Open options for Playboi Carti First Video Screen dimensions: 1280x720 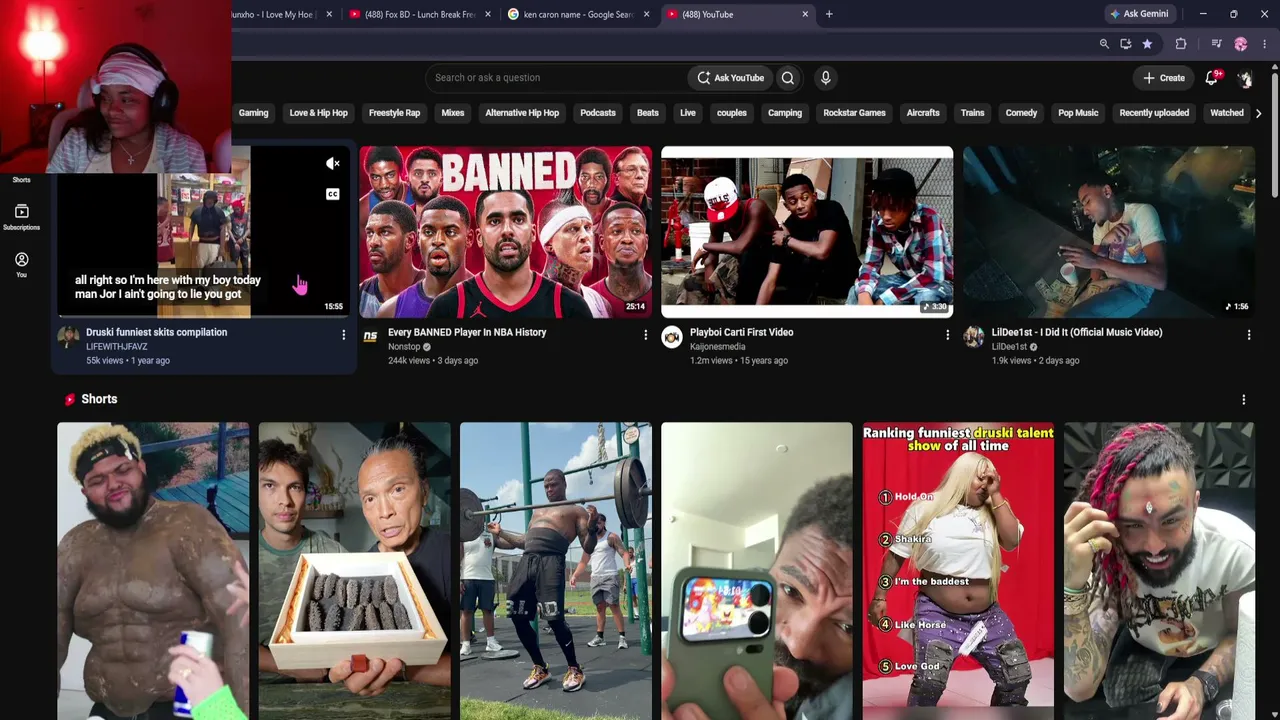tap(947, 335)
